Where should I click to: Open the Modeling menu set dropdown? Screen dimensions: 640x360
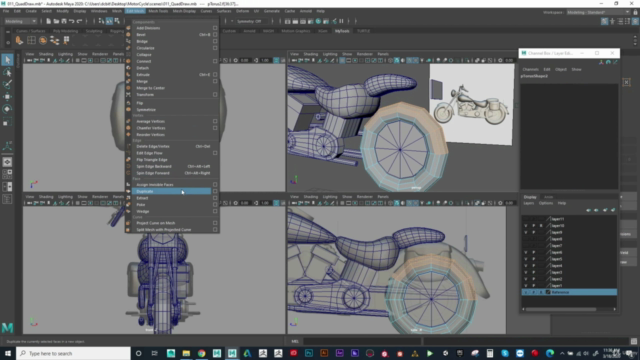click(20, 21)
